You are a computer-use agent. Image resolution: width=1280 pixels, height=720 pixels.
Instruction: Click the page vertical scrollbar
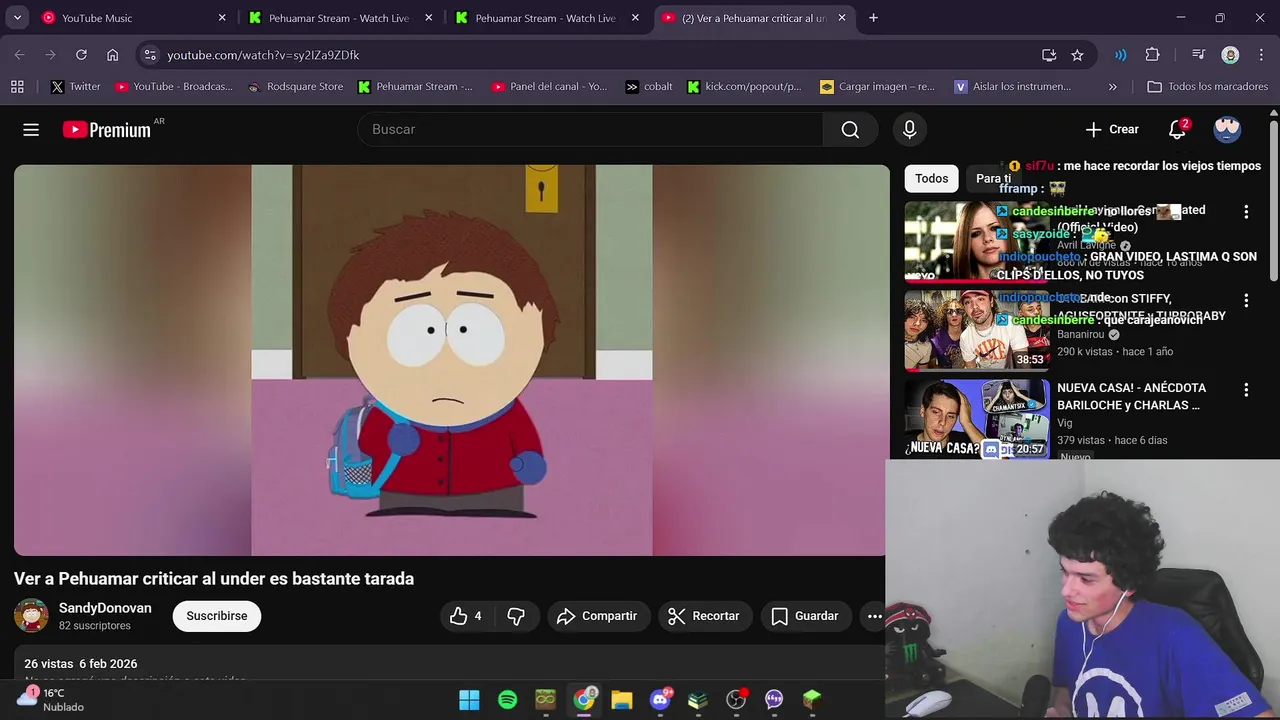coord(1274,200)
